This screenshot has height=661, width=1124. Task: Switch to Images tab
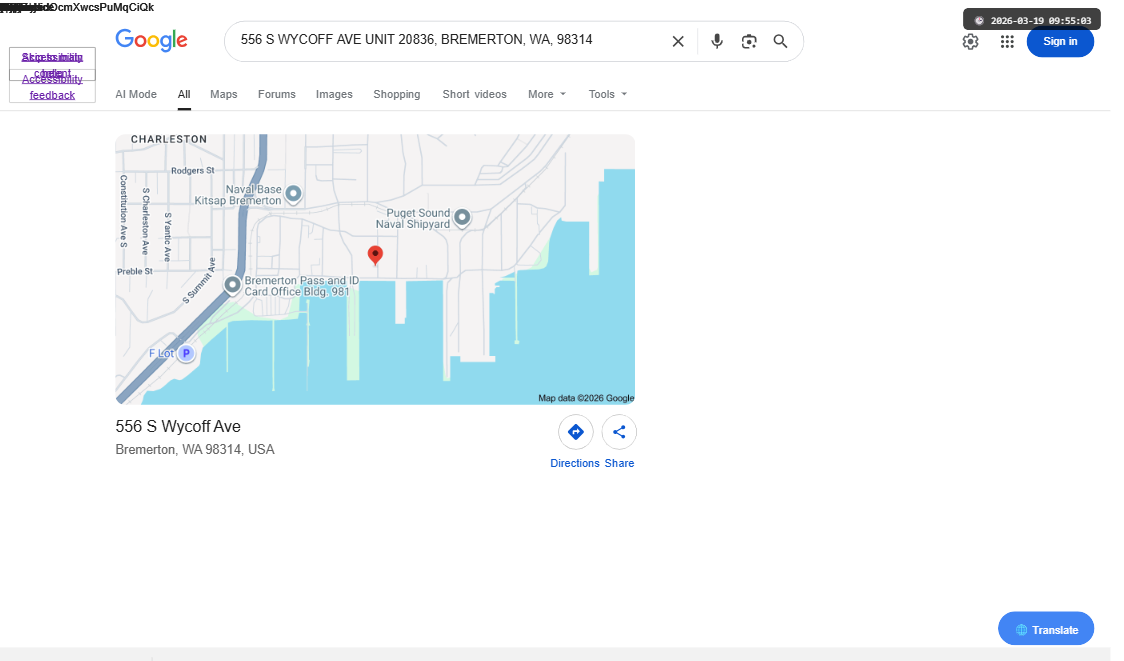pyautogui.click(x=334, y=94)
